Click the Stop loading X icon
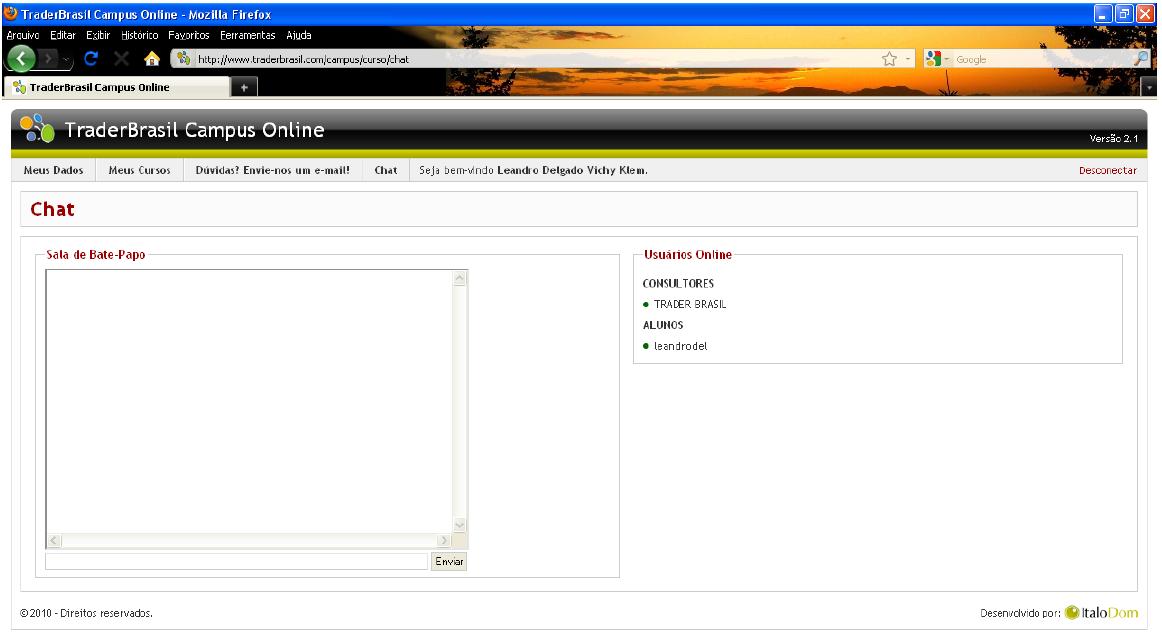 pos(122,59)
